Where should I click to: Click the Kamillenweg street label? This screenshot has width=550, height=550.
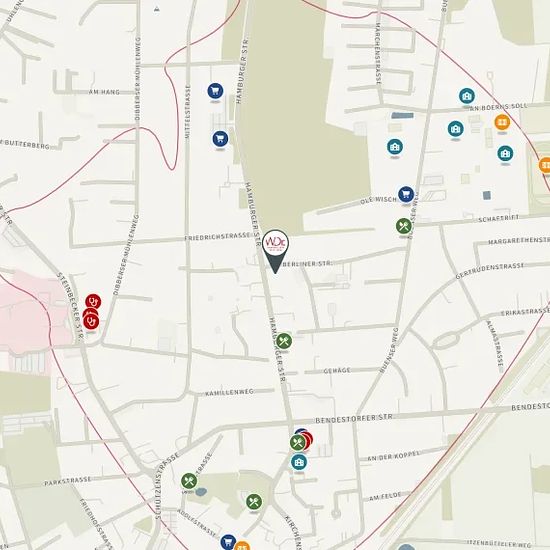click(x=229, y=393)
